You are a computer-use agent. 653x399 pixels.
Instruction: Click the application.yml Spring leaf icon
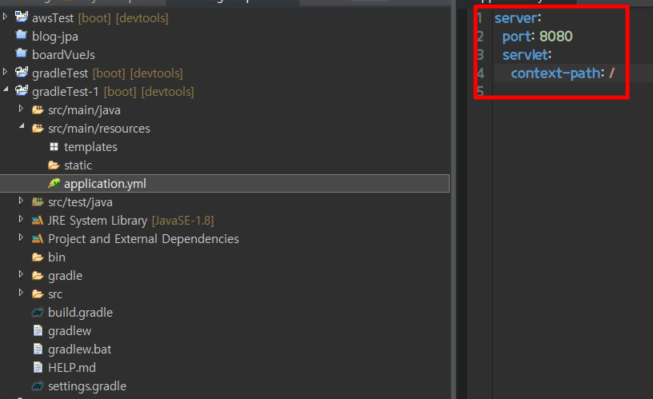tap(54, 183)
